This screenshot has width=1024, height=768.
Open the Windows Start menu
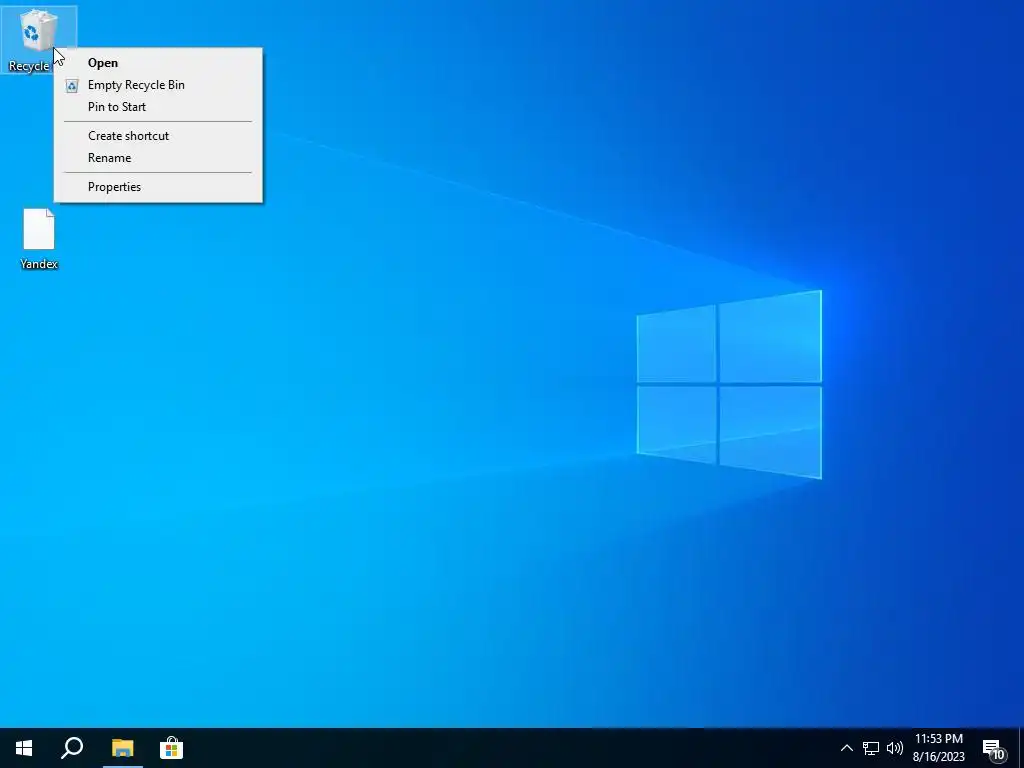(24, 748)
